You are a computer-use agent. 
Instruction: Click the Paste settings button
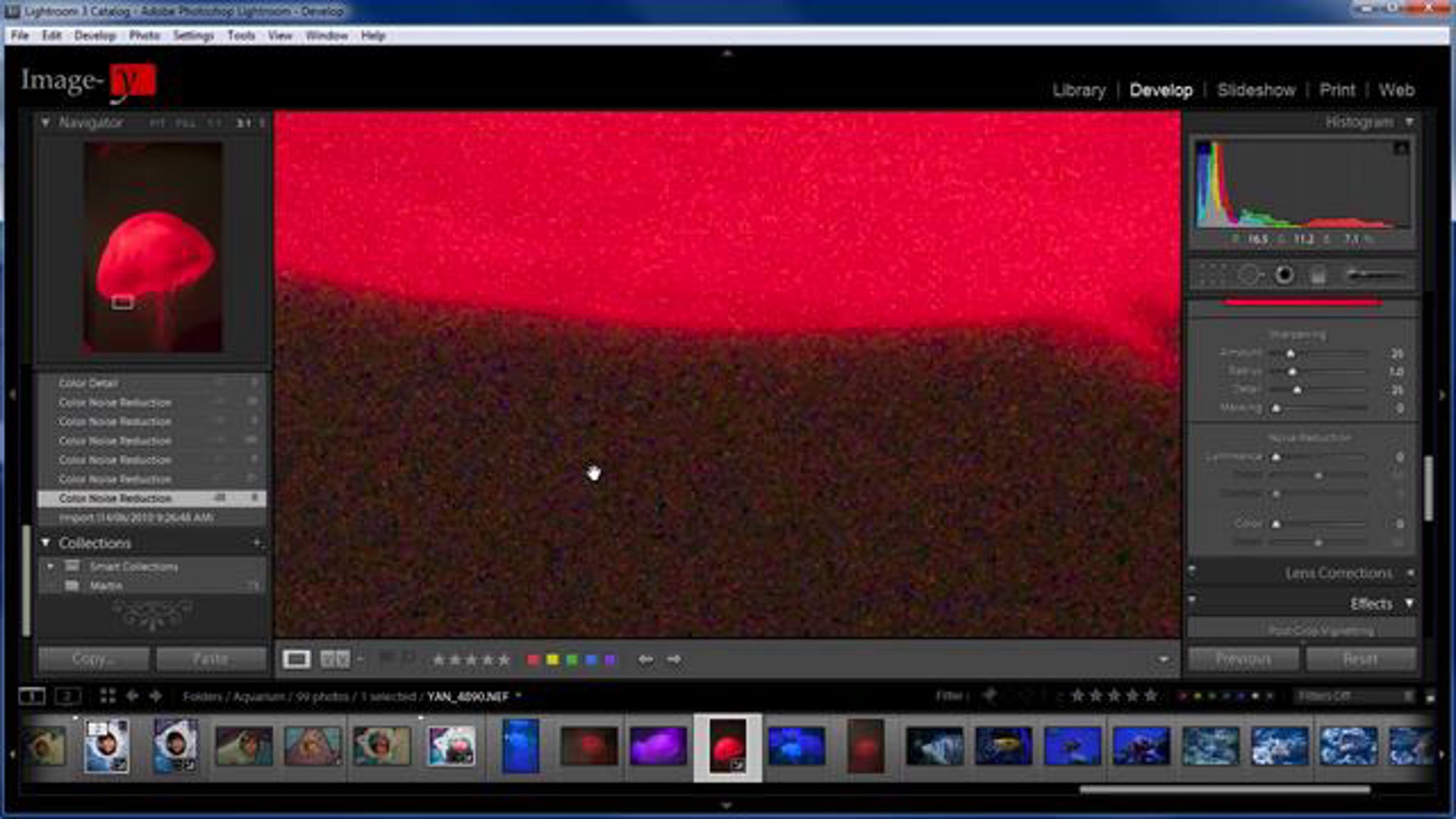[x=211, y=659]
